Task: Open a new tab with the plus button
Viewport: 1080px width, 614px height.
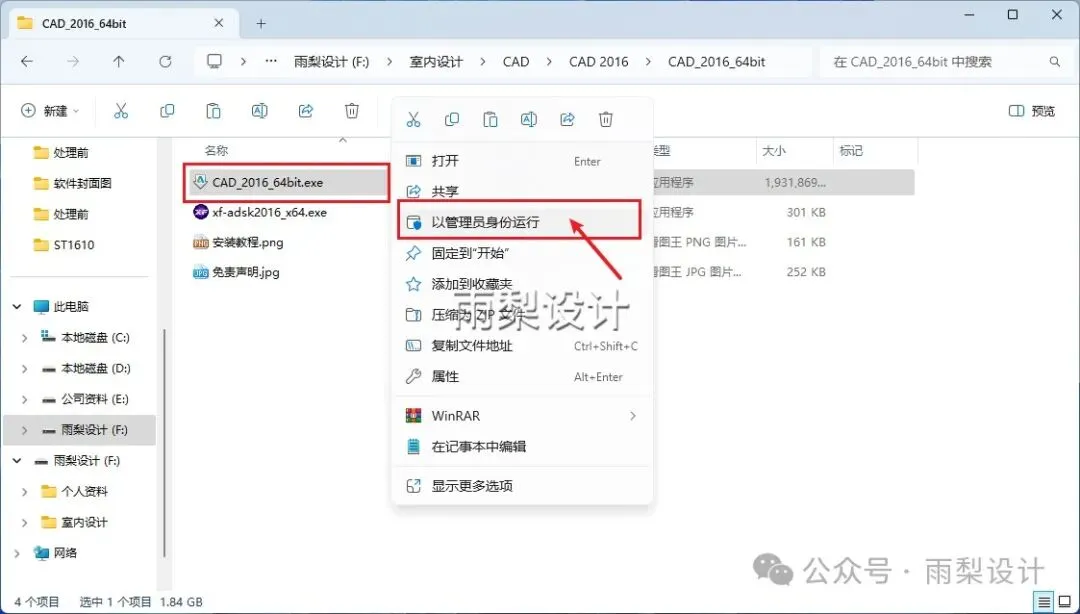Action: (261, 23)
